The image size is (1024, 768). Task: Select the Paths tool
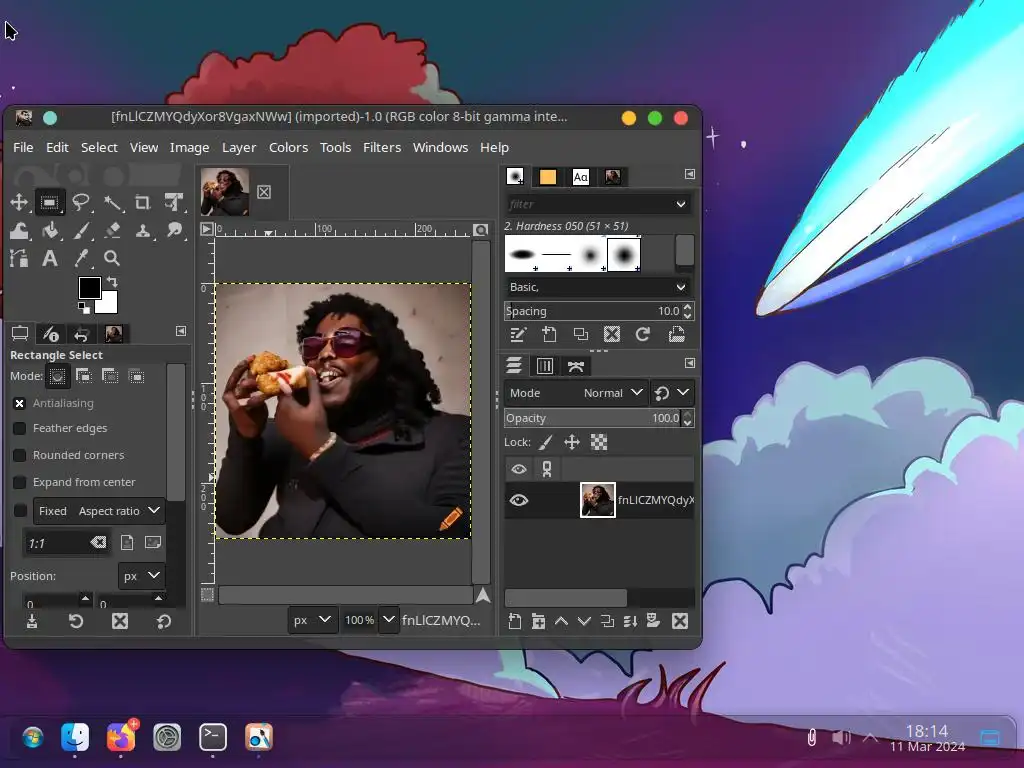click(19, 259)
